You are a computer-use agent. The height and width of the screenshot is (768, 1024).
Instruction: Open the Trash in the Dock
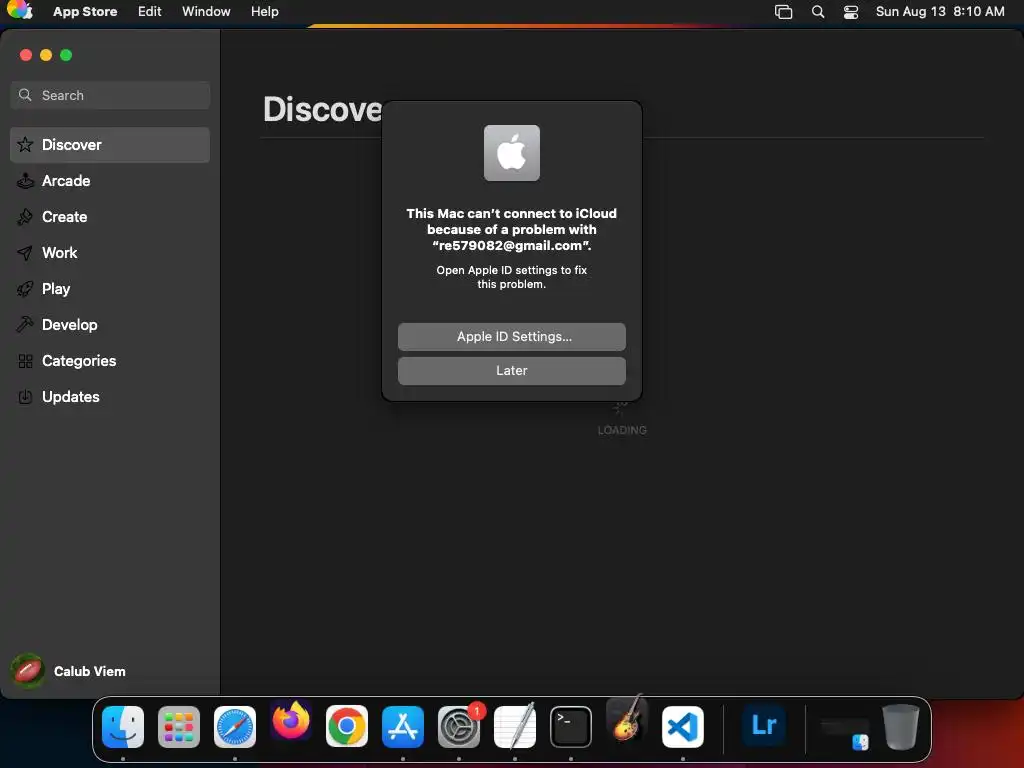click(901, 727)
